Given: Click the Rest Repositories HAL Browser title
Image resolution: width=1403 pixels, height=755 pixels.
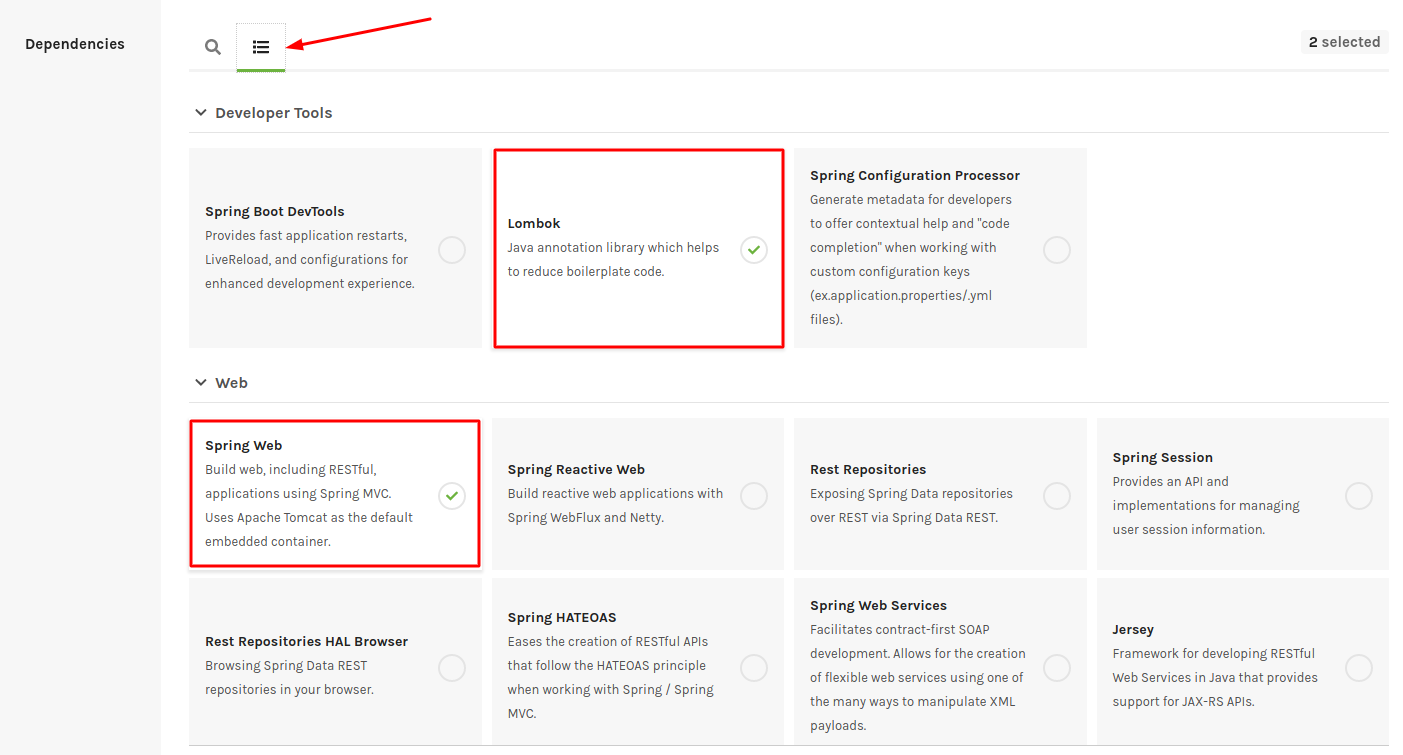Looking at the screenshot, I should (x=307, y=642).
